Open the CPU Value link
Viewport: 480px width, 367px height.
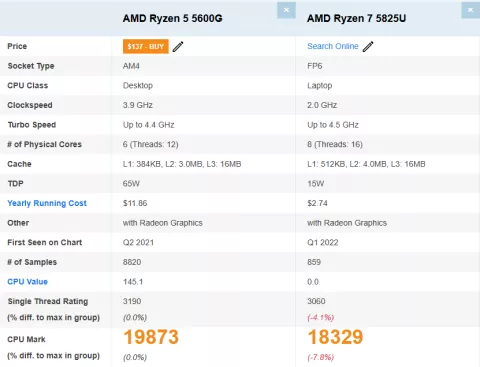coord(27,282)
